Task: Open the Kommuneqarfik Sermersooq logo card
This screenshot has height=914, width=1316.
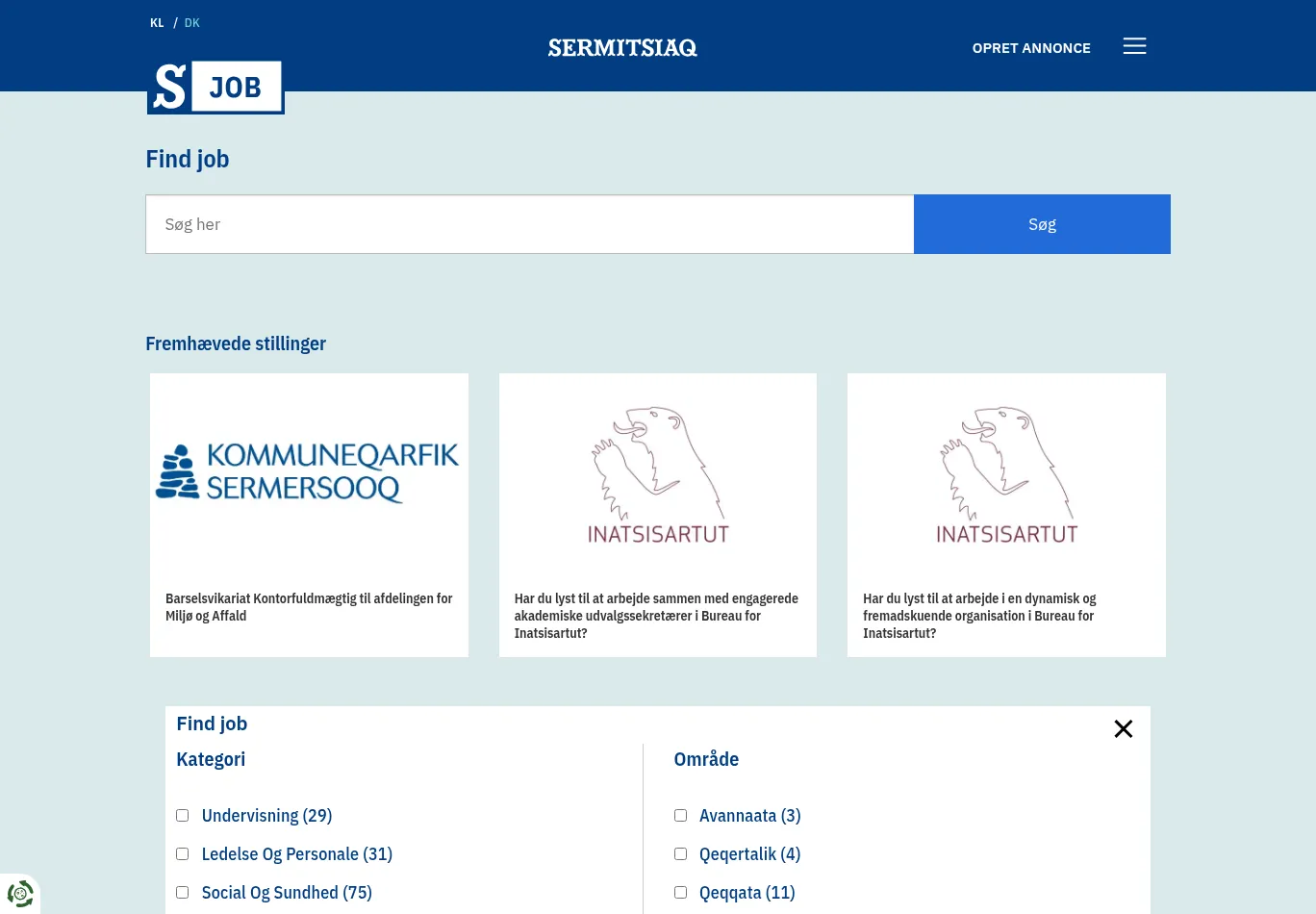Action: pos(309,472)
